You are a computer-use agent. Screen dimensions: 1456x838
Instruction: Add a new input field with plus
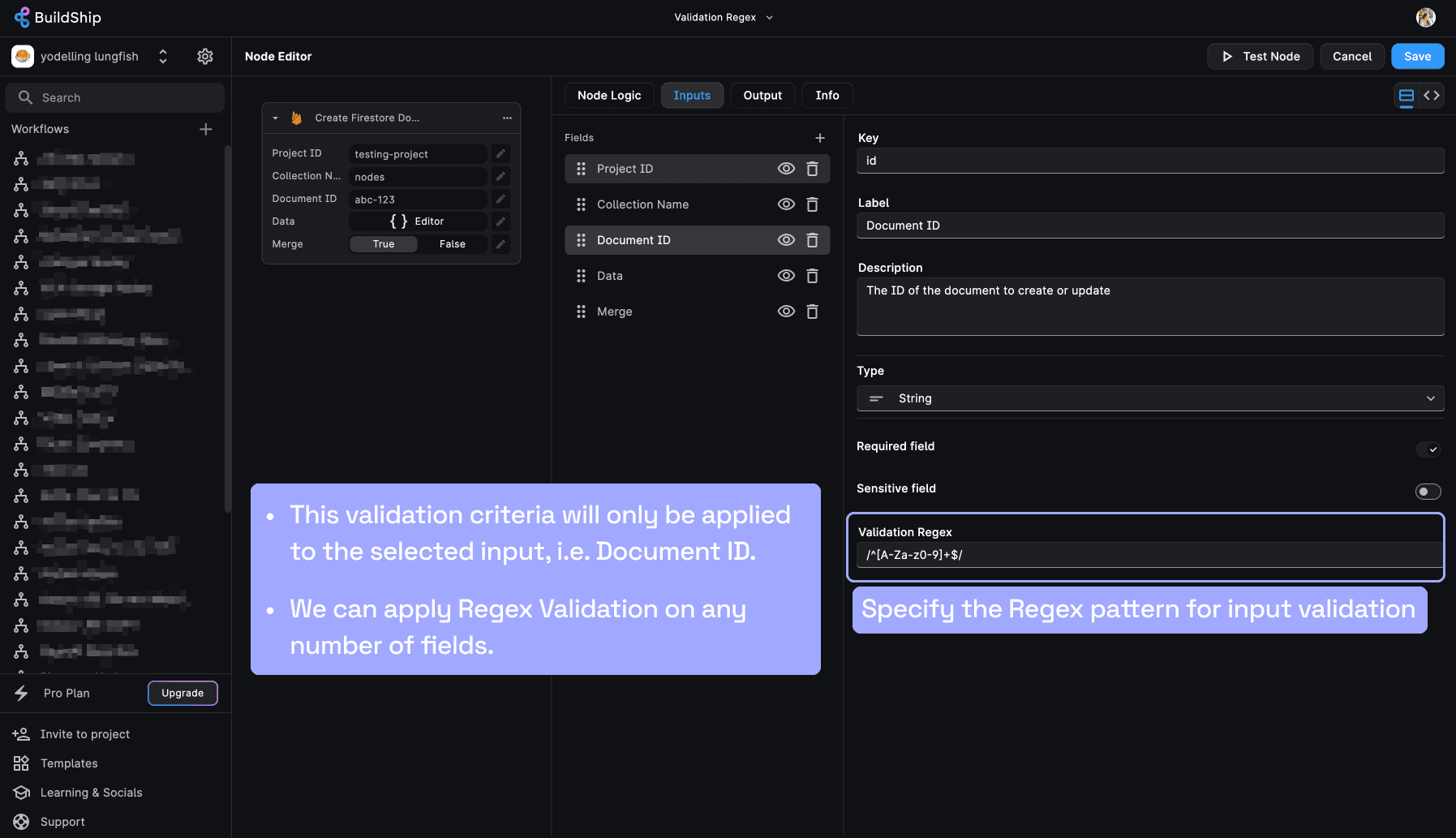click(x=820, y=138)
